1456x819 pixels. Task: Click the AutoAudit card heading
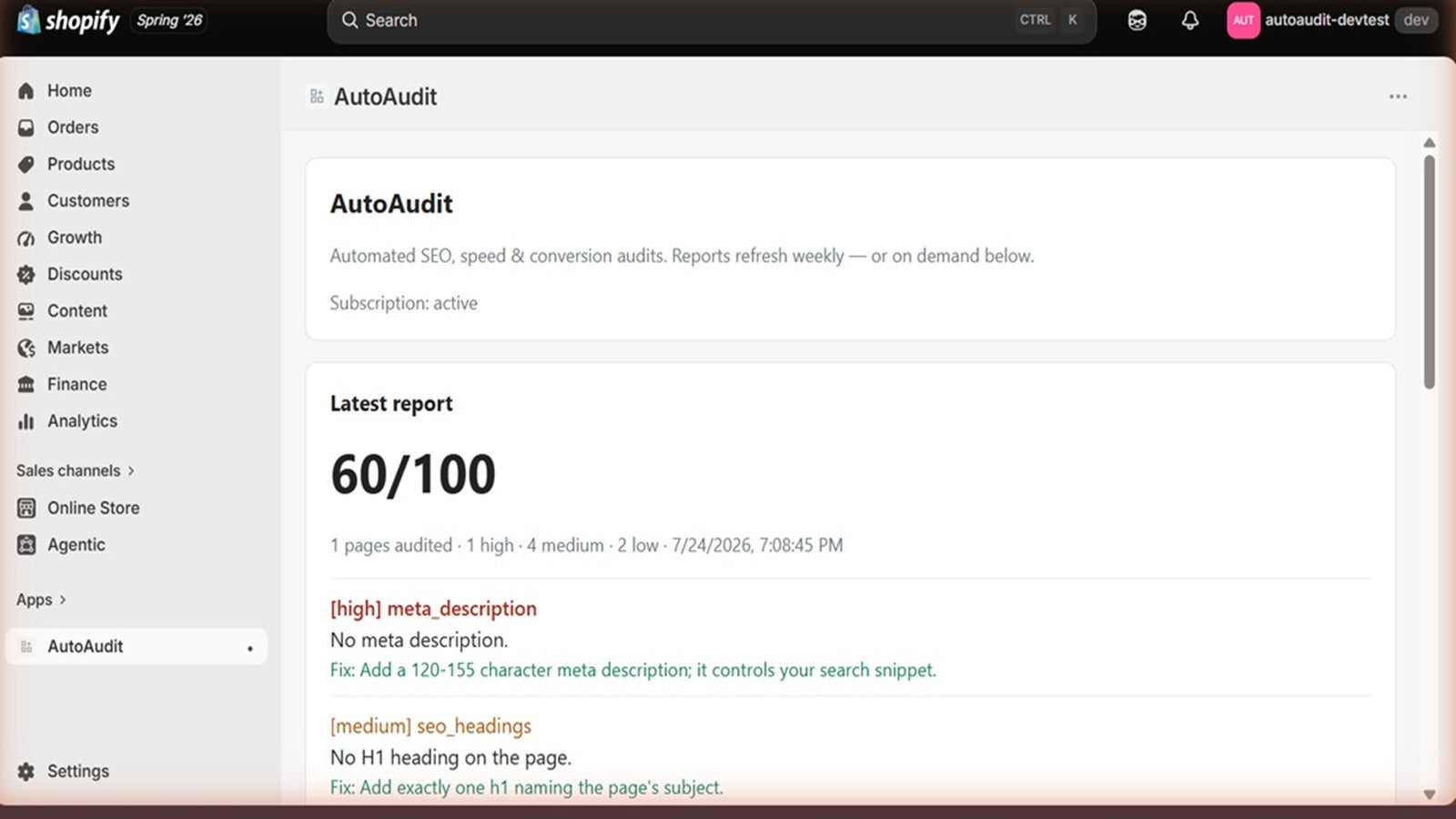click(391, 204)
